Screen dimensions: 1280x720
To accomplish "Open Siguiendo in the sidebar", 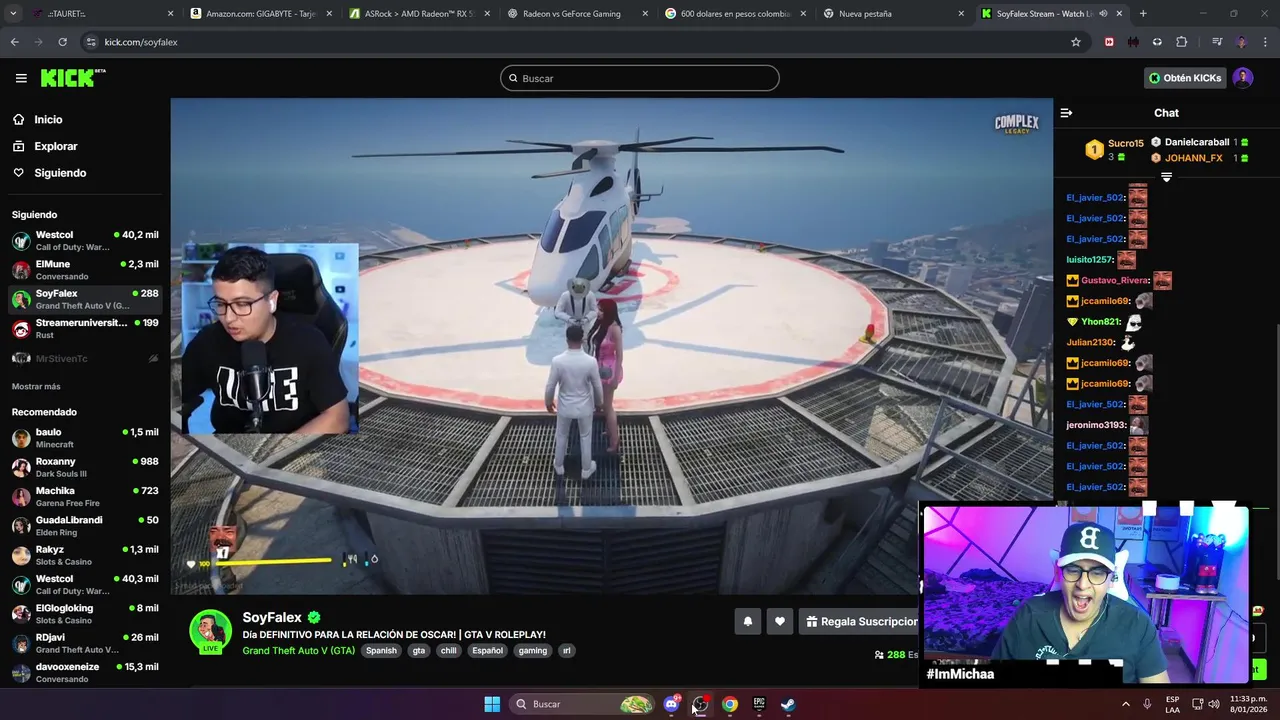I will (60, 173).
